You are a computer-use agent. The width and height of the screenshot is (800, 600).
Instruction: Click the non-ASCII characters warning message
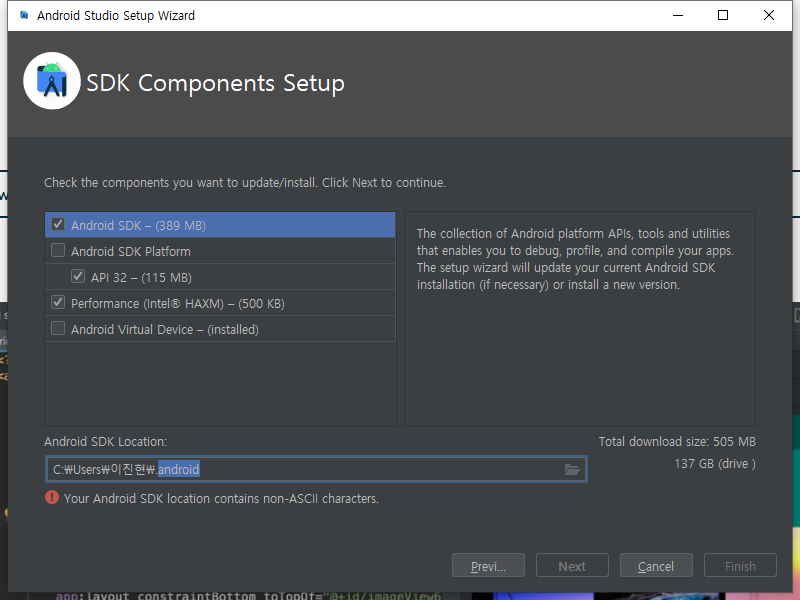[221, 498]
